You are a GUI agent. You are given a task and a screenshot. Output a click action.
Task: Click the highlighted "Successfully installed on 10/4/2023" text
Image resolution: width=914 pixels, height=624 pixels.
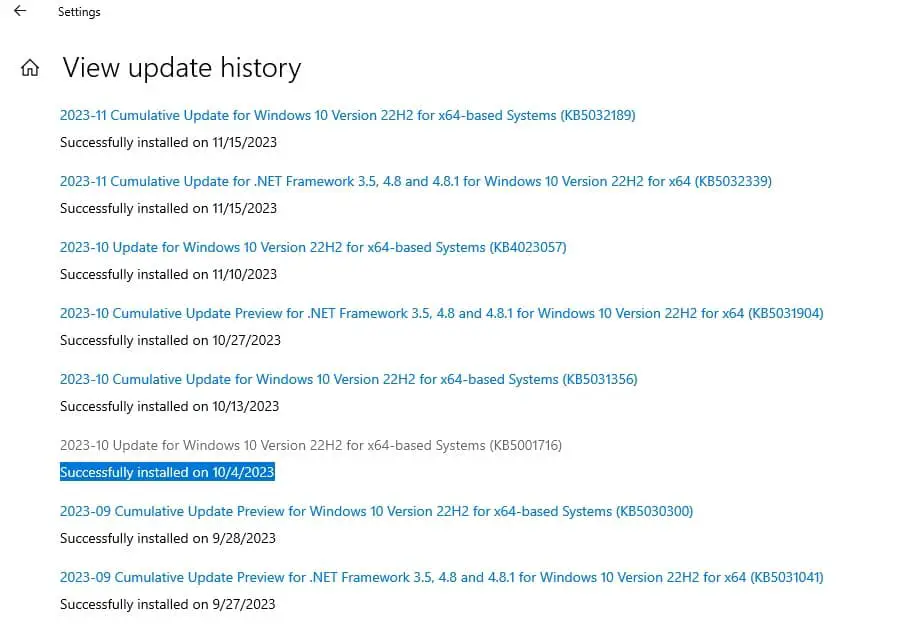pos(167,472)
